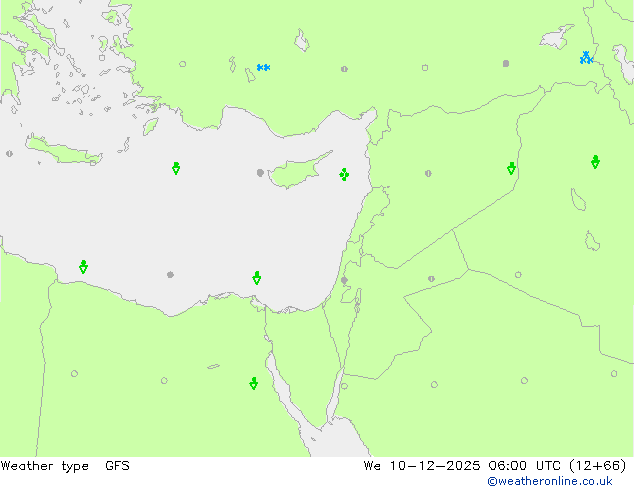
Task: Click the gray cloud dot just west of Cyprus
Action: (x=260, y=173)
